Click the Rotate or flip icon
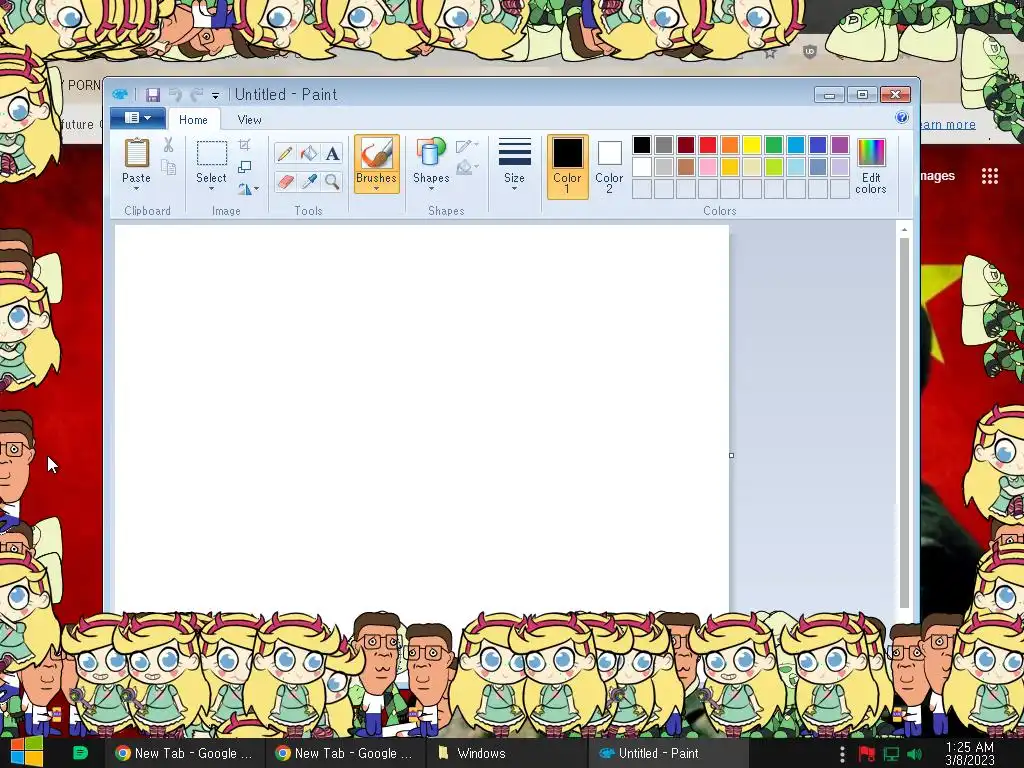 click(244, 189)
